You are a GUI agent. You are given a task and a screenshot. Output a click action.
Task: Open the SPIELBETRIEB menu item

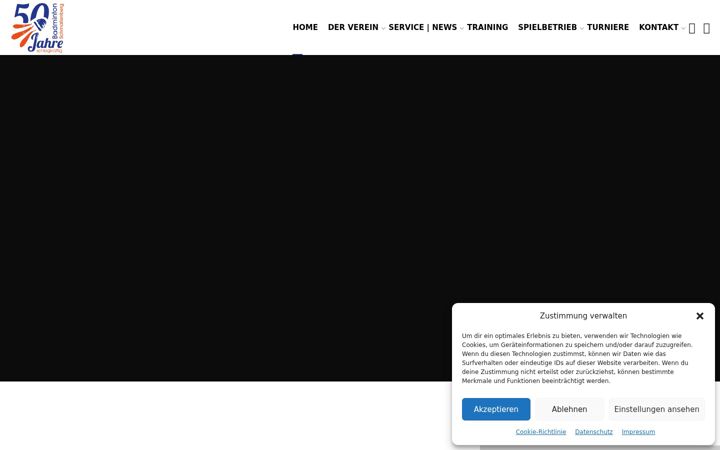(547, 27)
